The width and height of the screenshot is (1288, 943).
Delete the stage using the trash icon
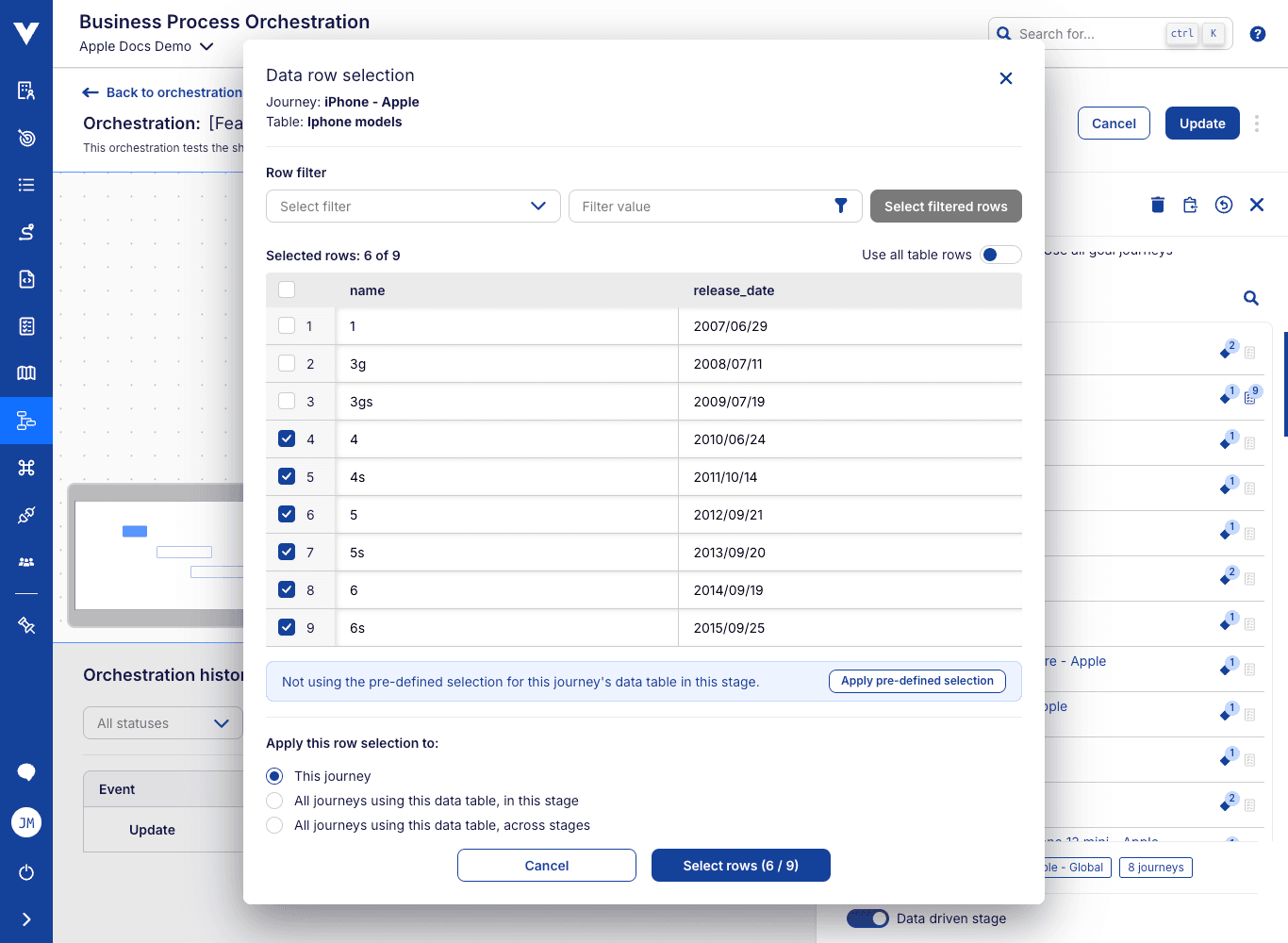pos(1157,204)
